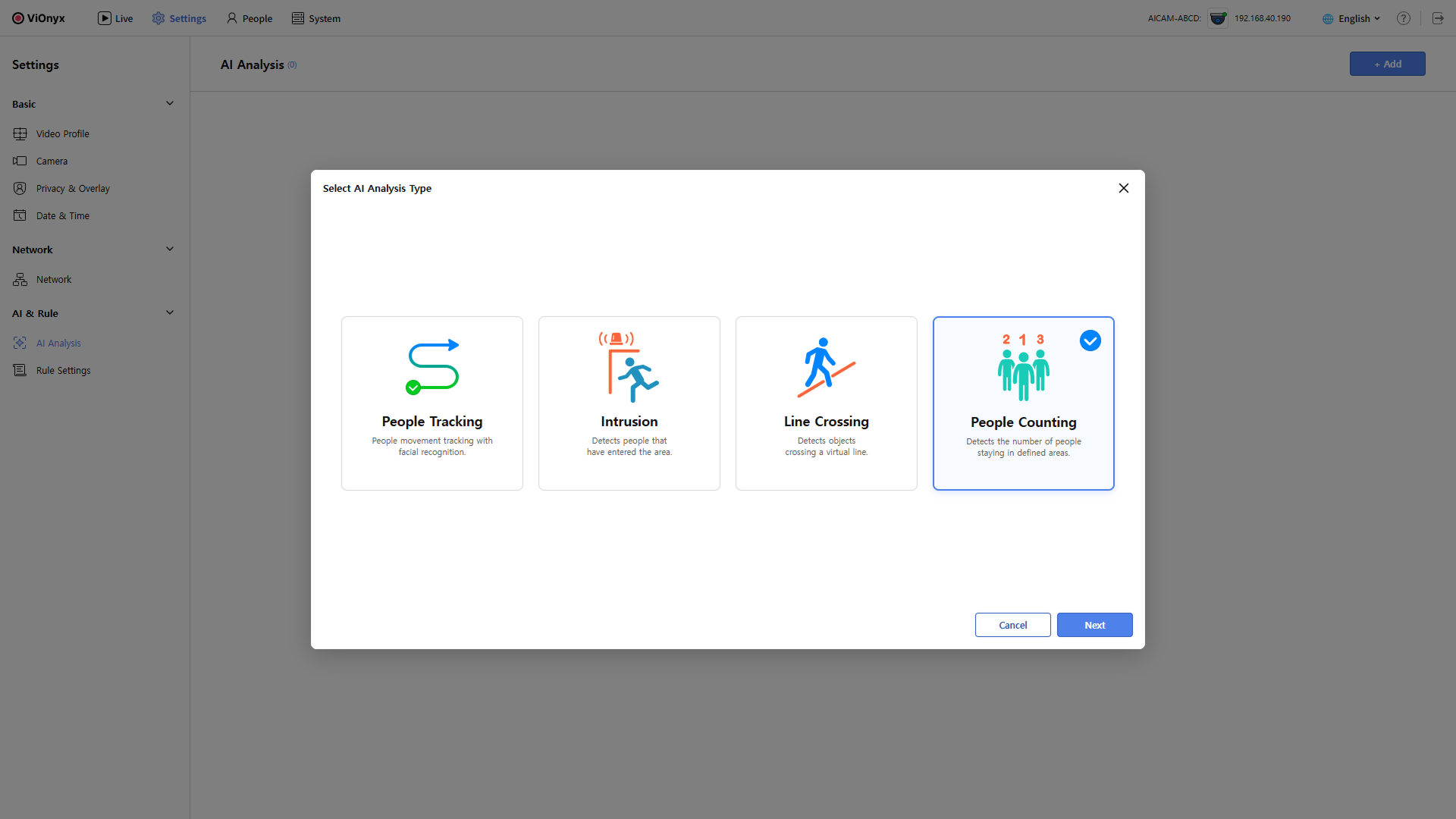
Task: Close the Select AI Analysis Type dialog
Action: click(x=1124, y=188)
